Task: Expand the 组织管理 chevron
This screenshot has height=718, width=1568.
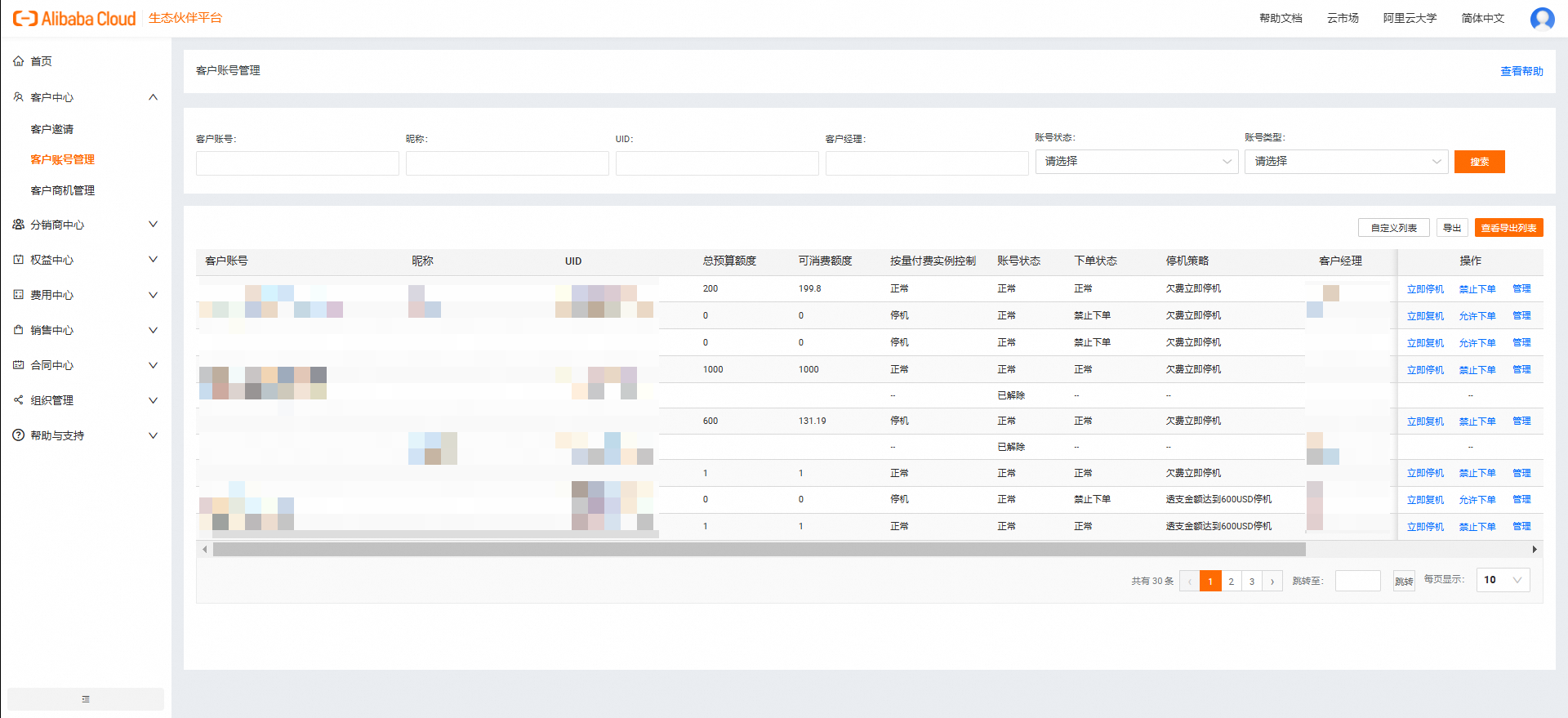Action: (x=153, y=400)
